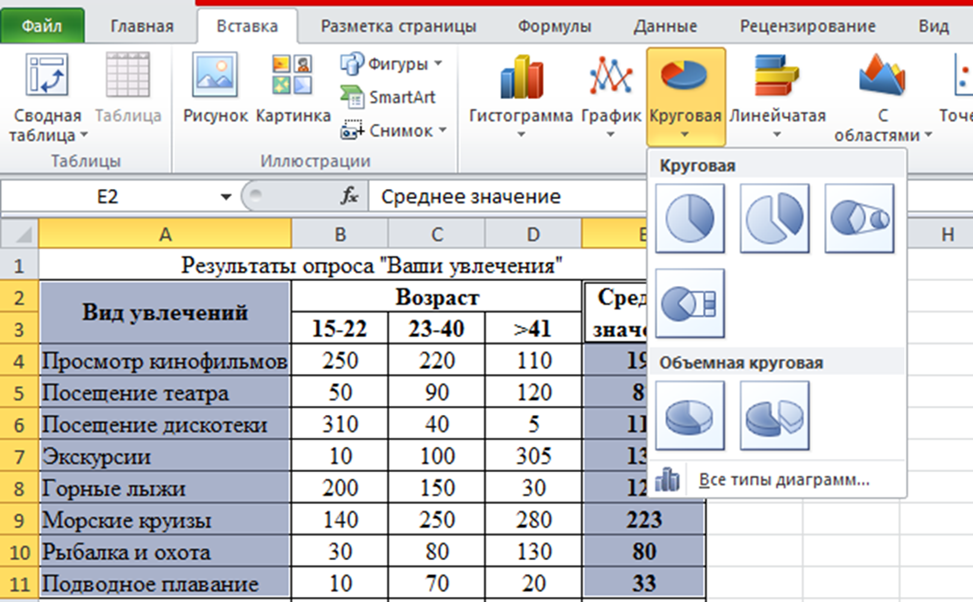Screen dimensions: 973x602
Task: Click the cell with value 280
Action: point(533,519)
